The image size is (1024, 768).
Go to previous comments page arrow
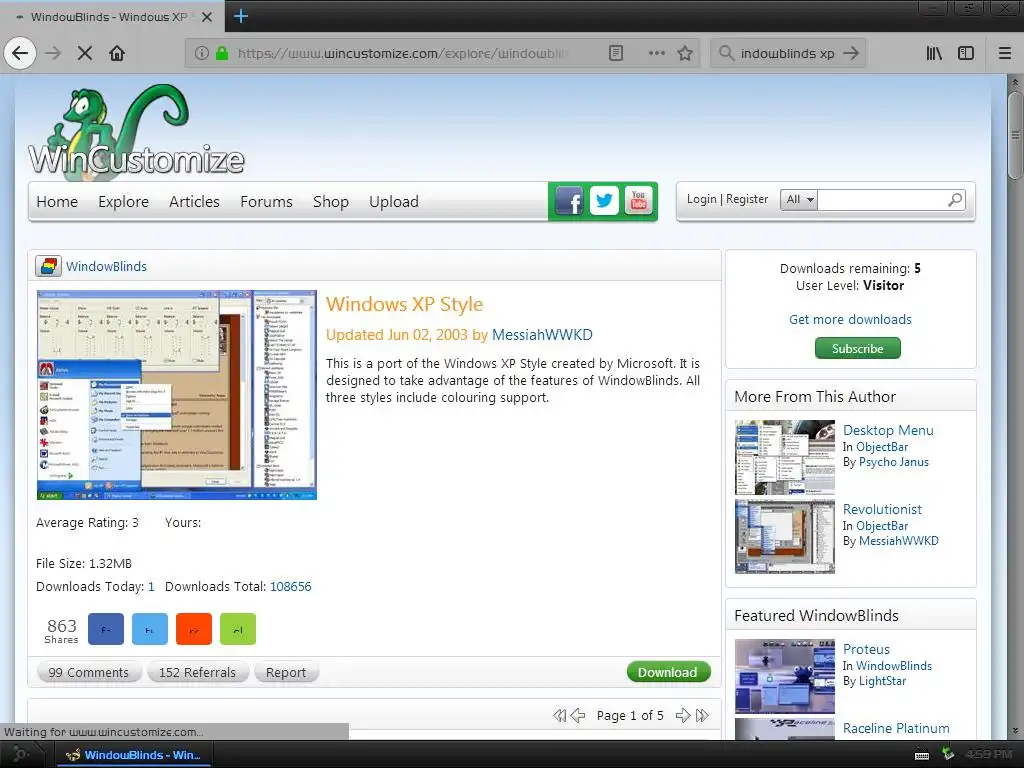[578, 715]
